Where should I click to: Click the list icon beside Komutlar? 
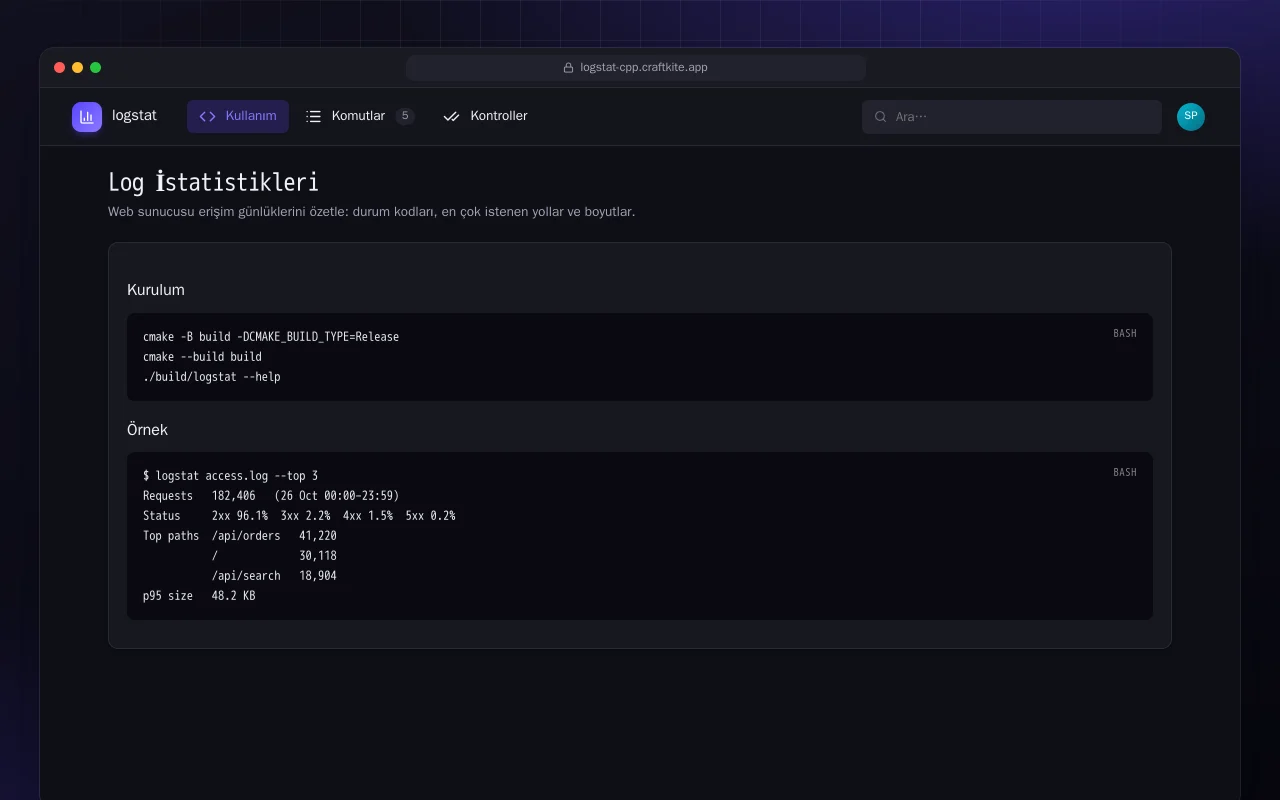313,116
